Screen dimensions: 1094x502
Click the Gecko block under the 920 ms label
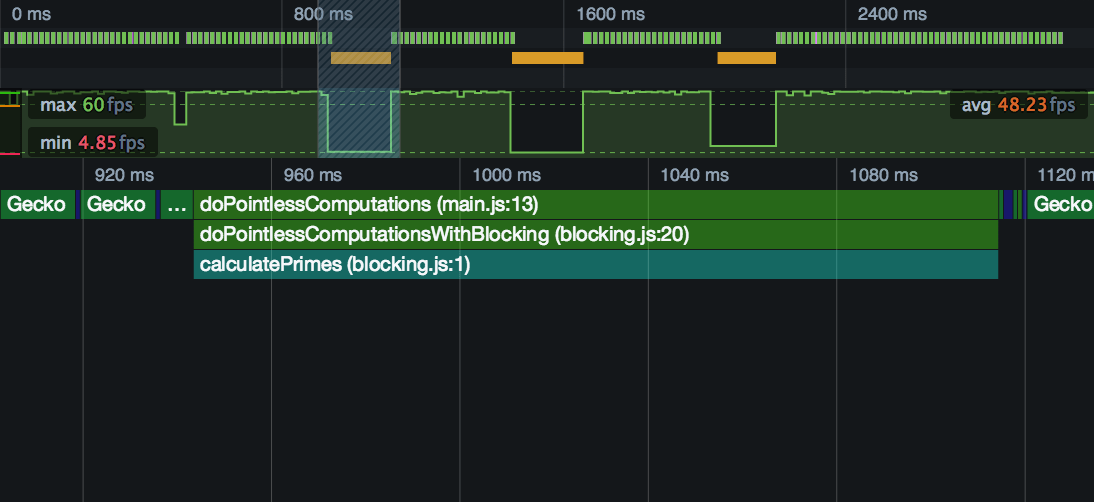(118, 205)
